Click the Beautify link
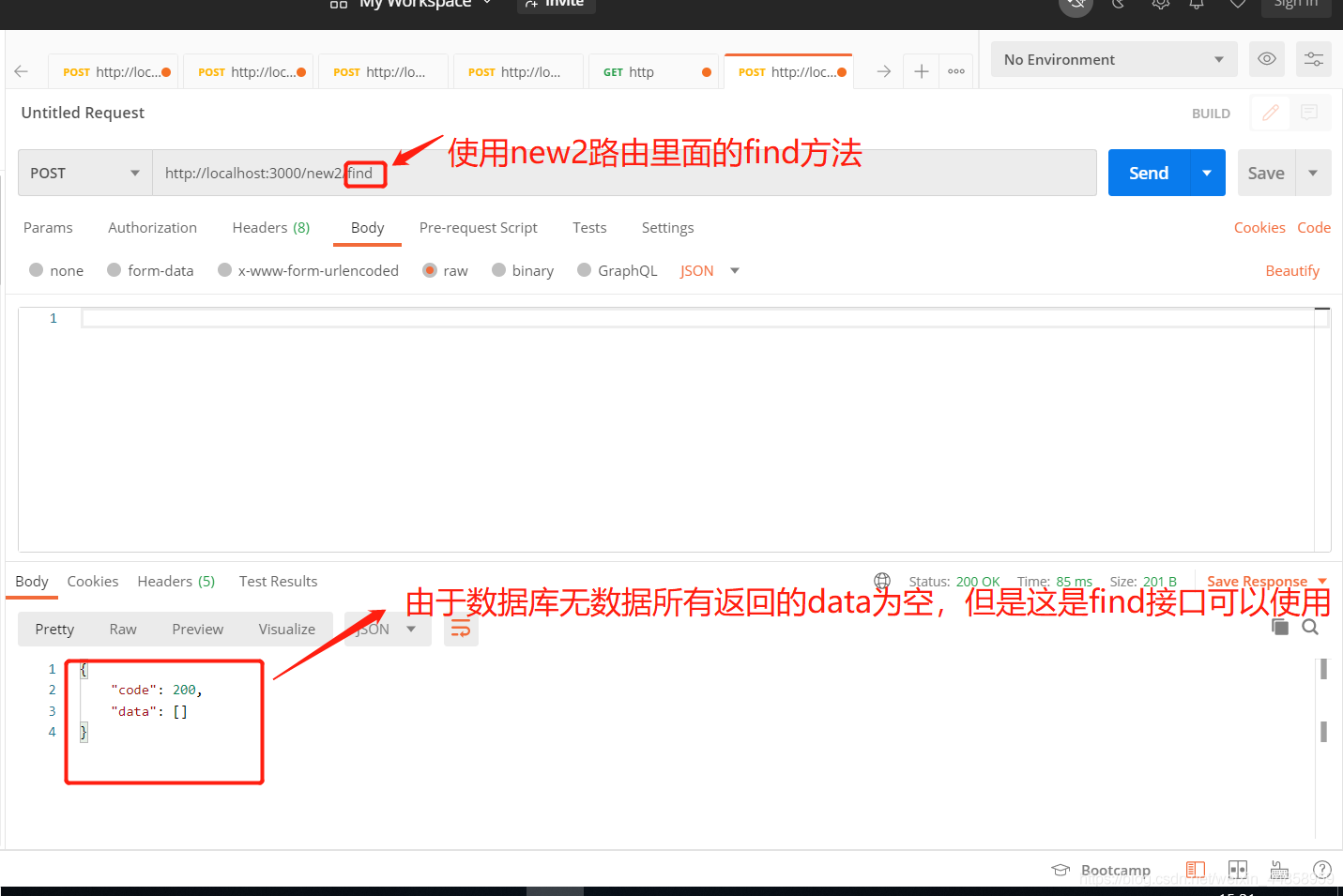Screen dimensions: 1343x896 click(x=1292, y=270)
